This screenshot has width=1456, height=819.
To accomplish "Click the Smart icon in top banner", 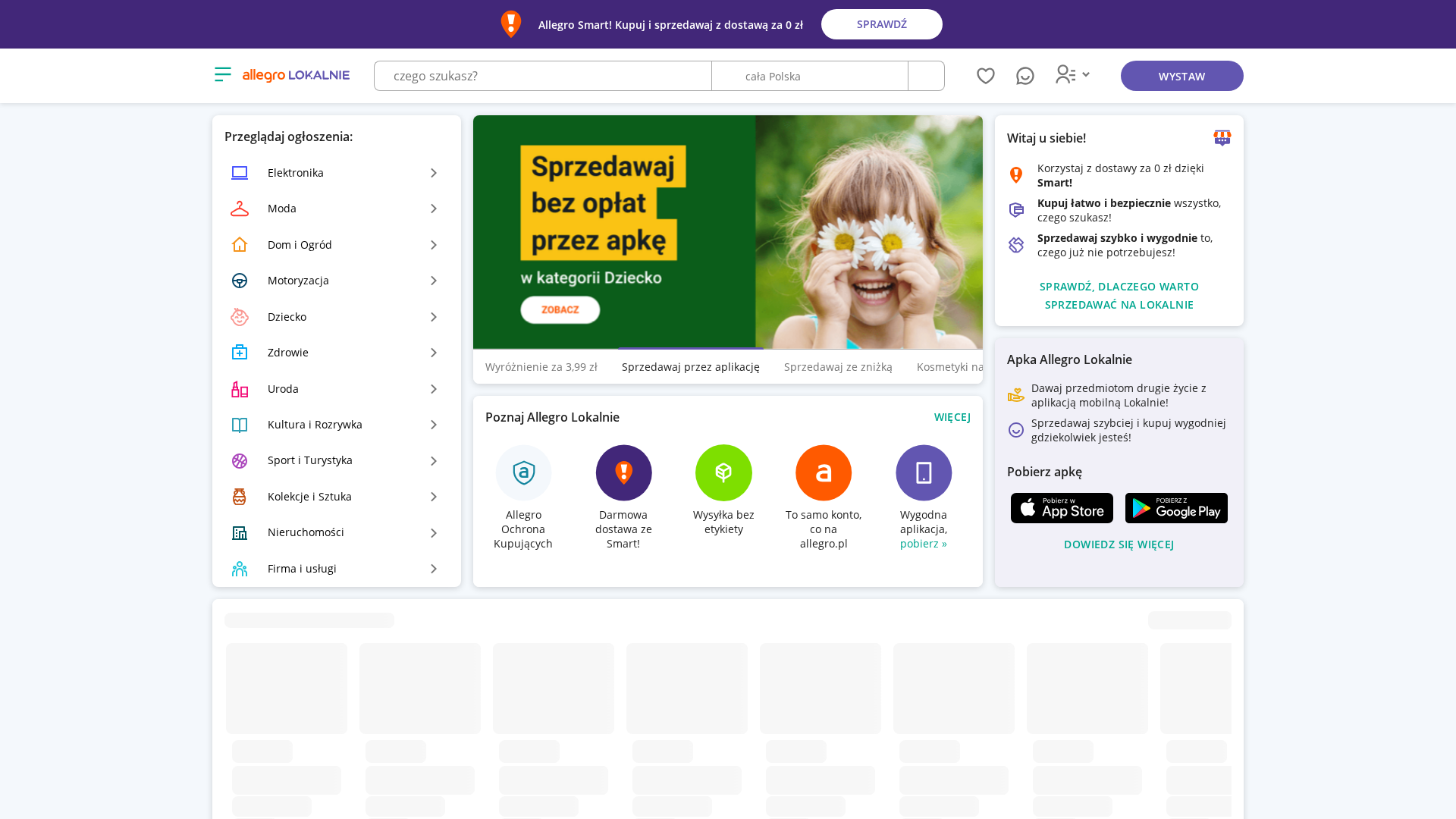I will click(511, 24).
